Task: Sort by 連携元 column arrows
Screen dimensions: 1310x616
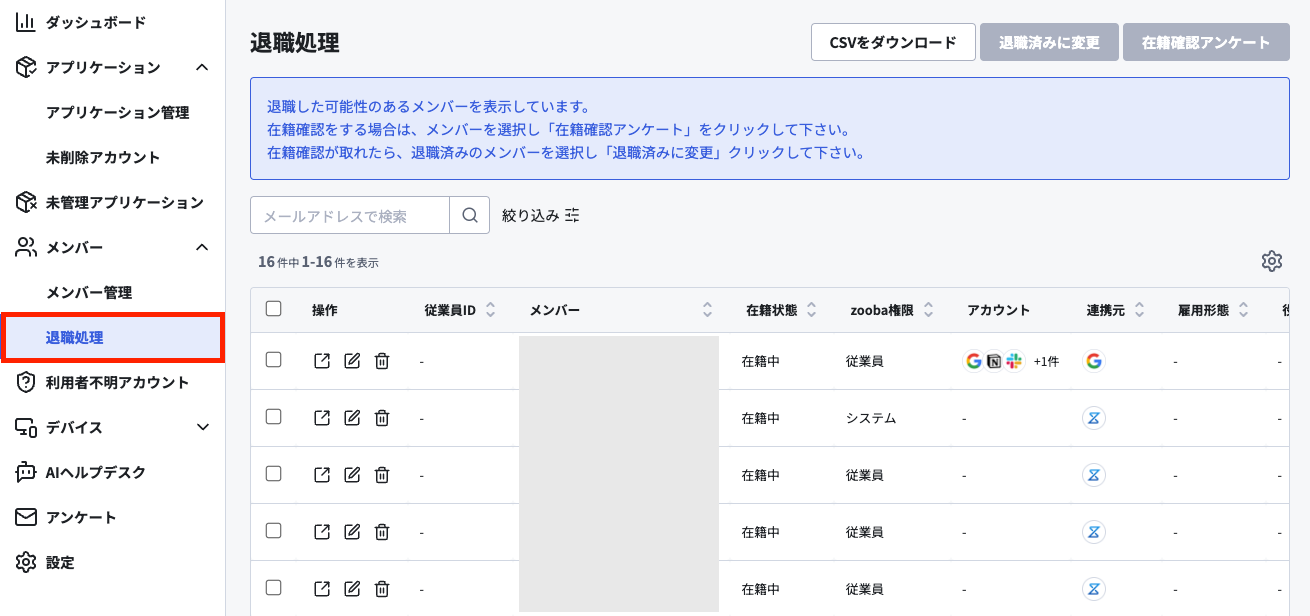Action: (1139, 310)
